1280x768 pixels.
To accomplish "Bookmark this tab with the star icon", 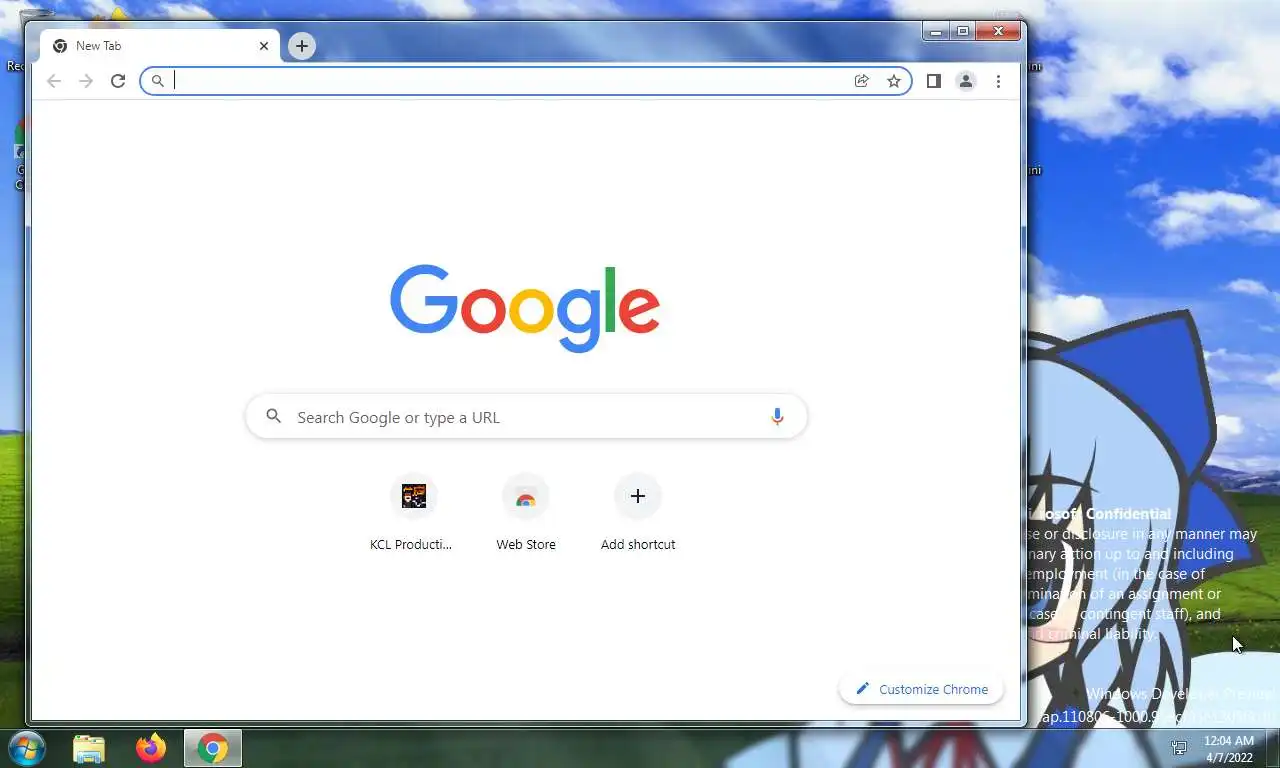I will [x=894, y=81].
